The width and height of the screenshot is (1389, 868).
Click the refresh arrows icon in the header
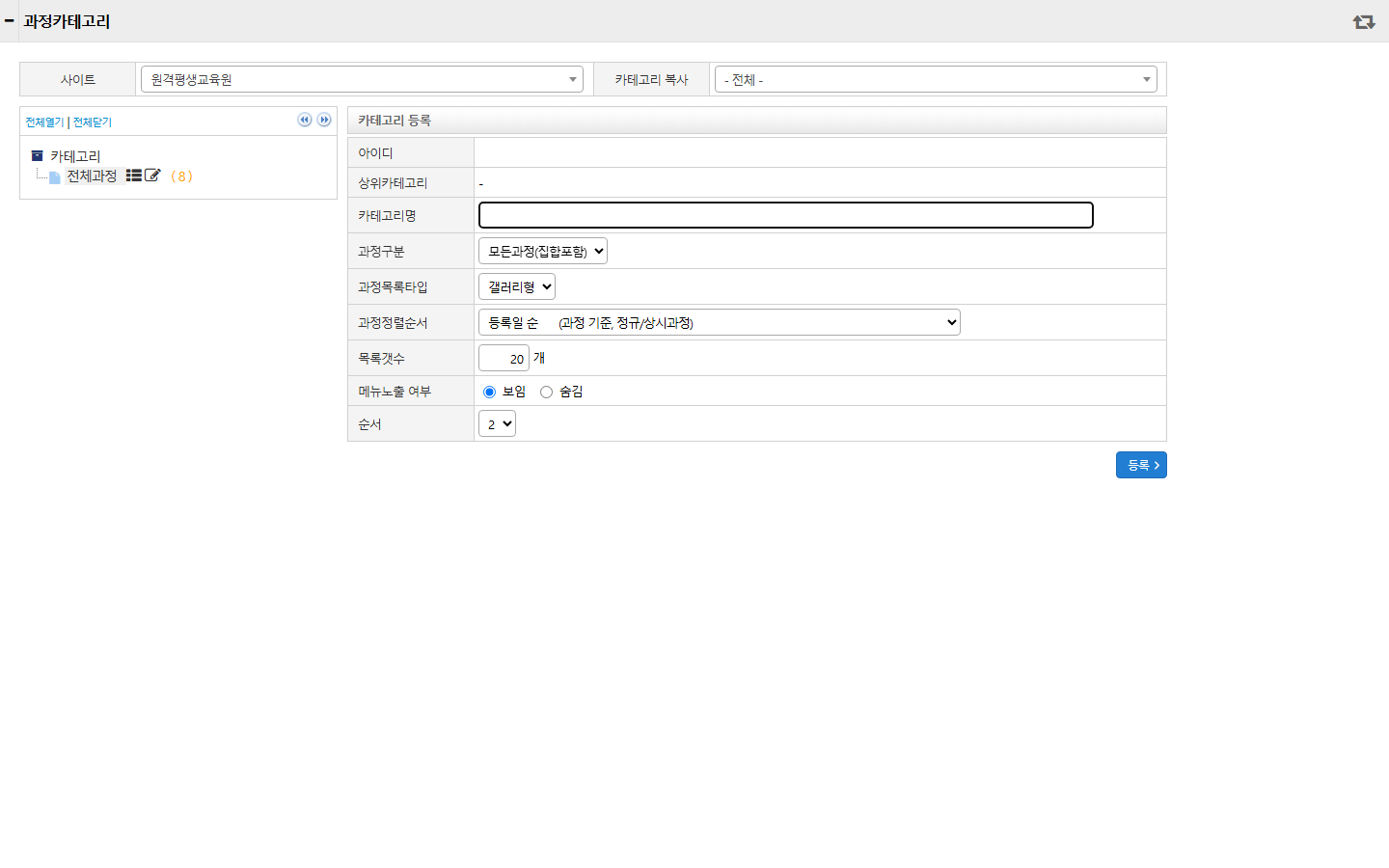point(1363,21)
